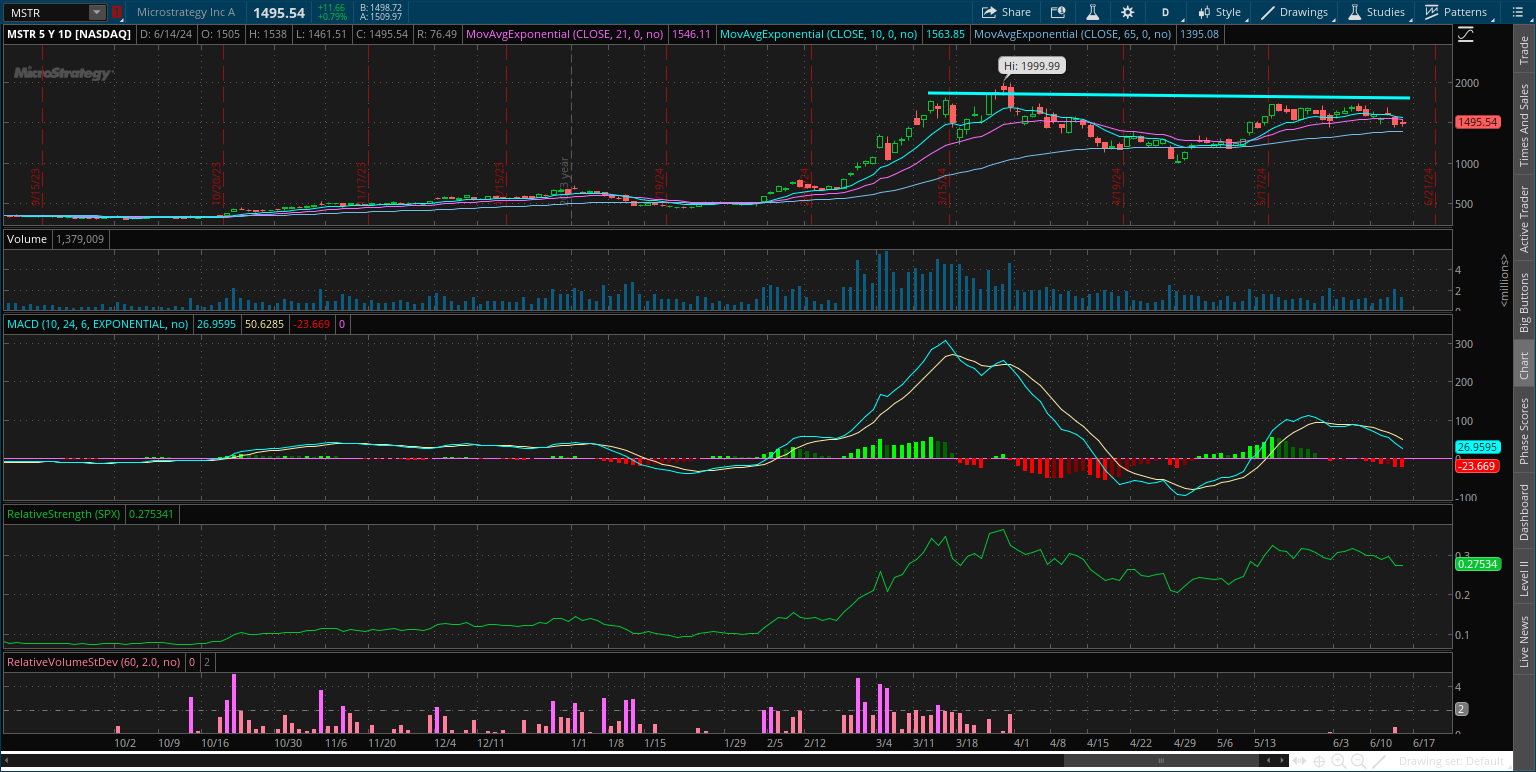Screen dimensions: 1536x772
Task: Select the Chart side tab
Action: point(1524,365)
